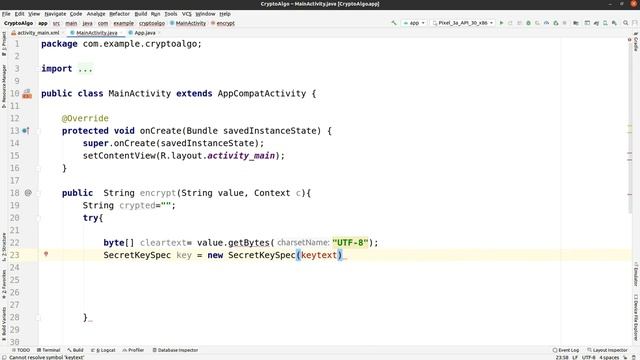The image size is (640, 360).
Task: Open the AVD Manager toolbar icon
Action: [605, 23]
